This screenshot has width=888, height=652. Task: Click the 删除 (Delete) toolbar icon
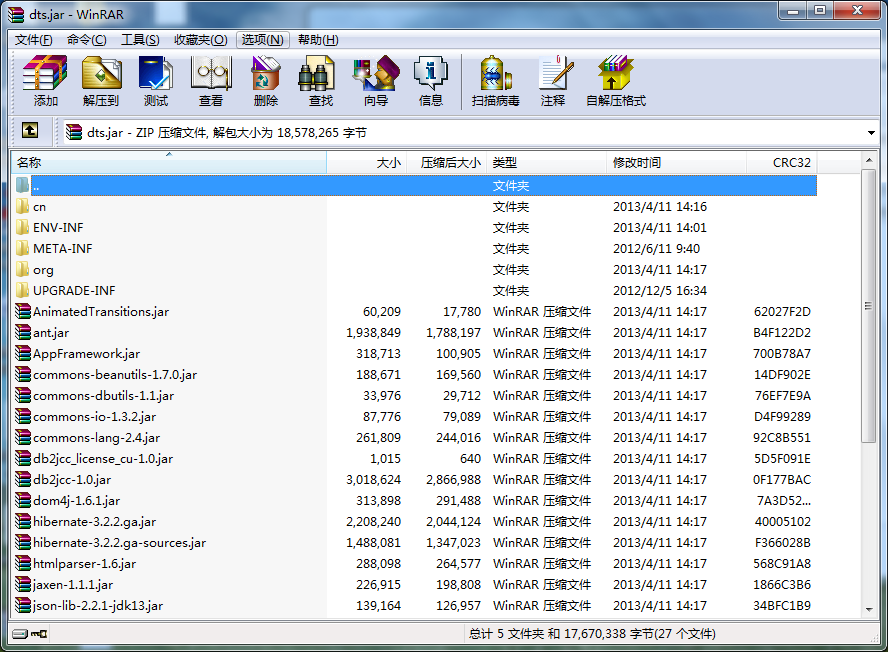(266, 73)
